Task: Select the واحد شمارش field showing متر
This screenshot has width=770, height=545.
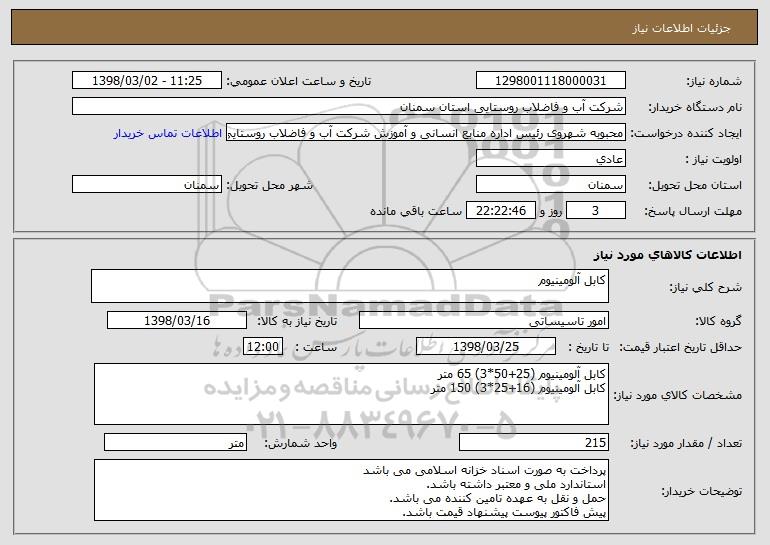Action: tap(175, 442)
